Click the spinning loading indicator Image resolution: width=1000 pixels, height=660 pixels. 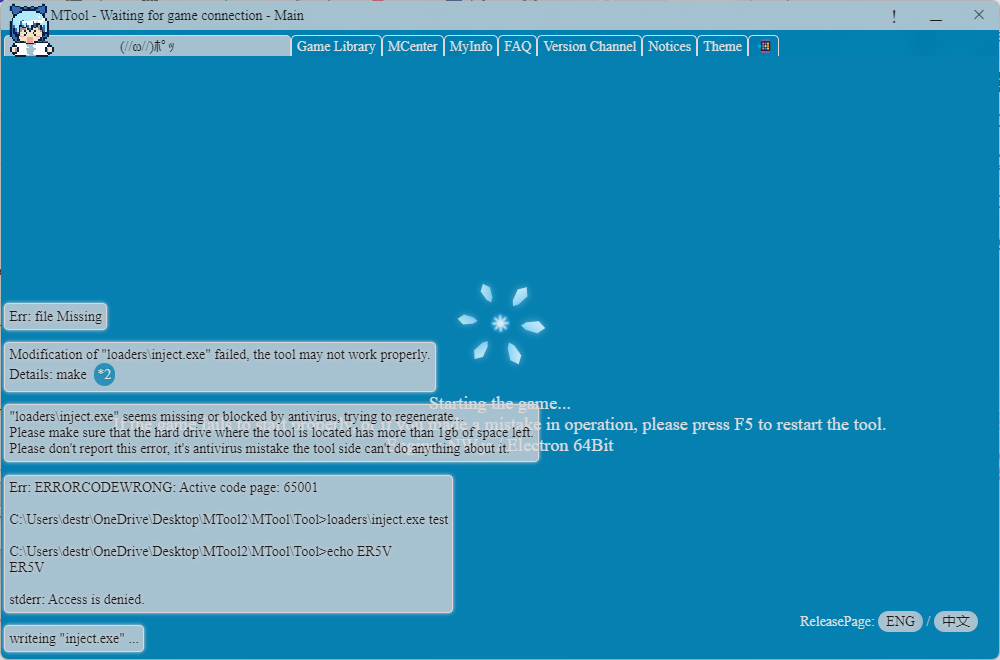(501, 323)
